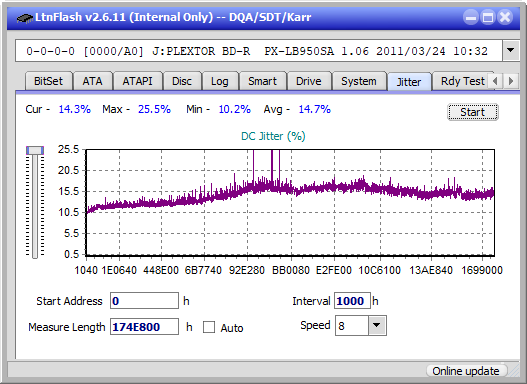
Task: Open the Log tab
Action: [x=219, y=81]
